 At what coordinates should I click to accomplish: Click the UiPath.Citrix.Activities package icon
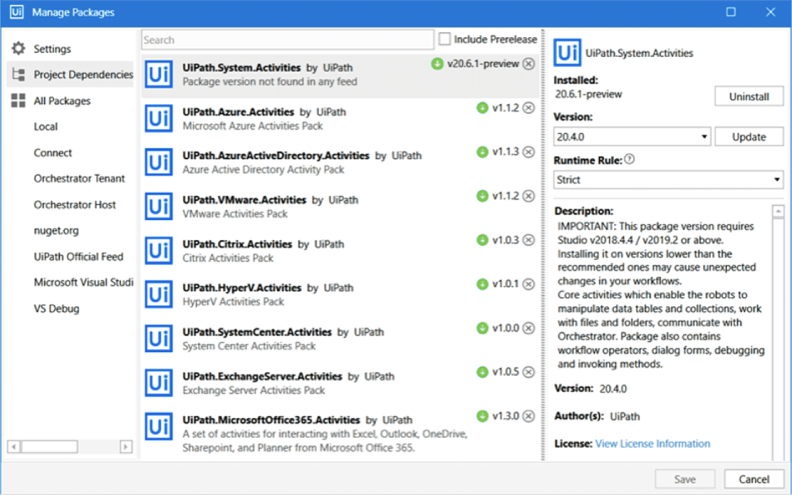(159, 251)
